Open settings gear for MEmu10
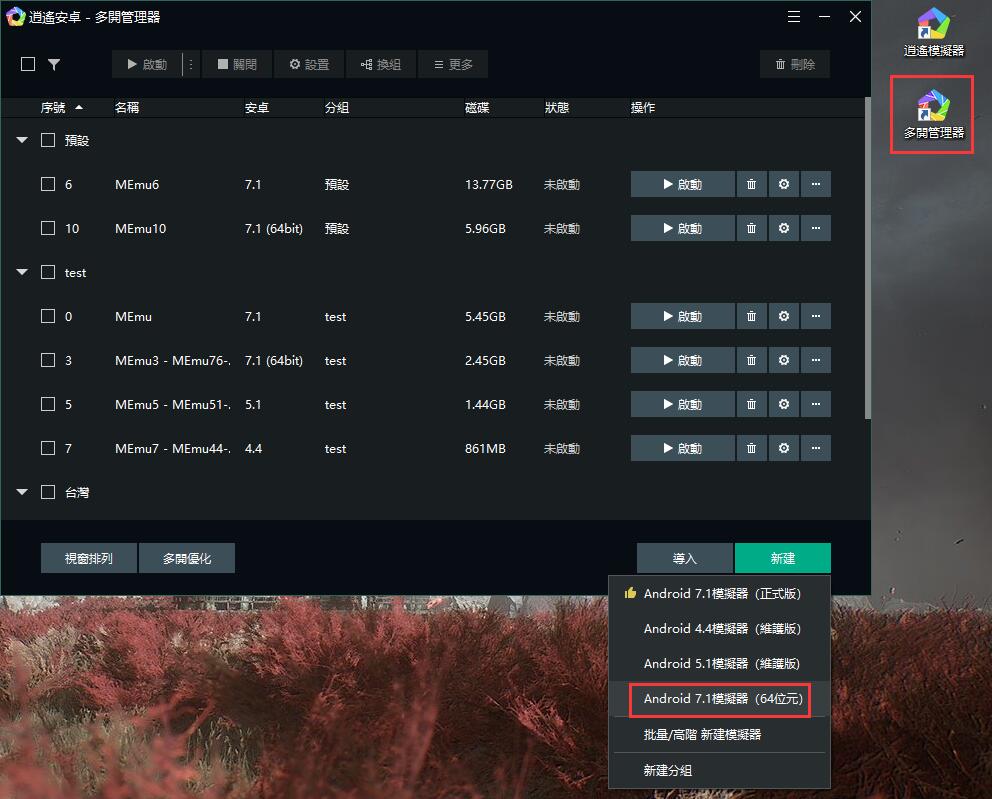Image resolution: width=992 pixels, height=799 pixels. pos(783,228)
